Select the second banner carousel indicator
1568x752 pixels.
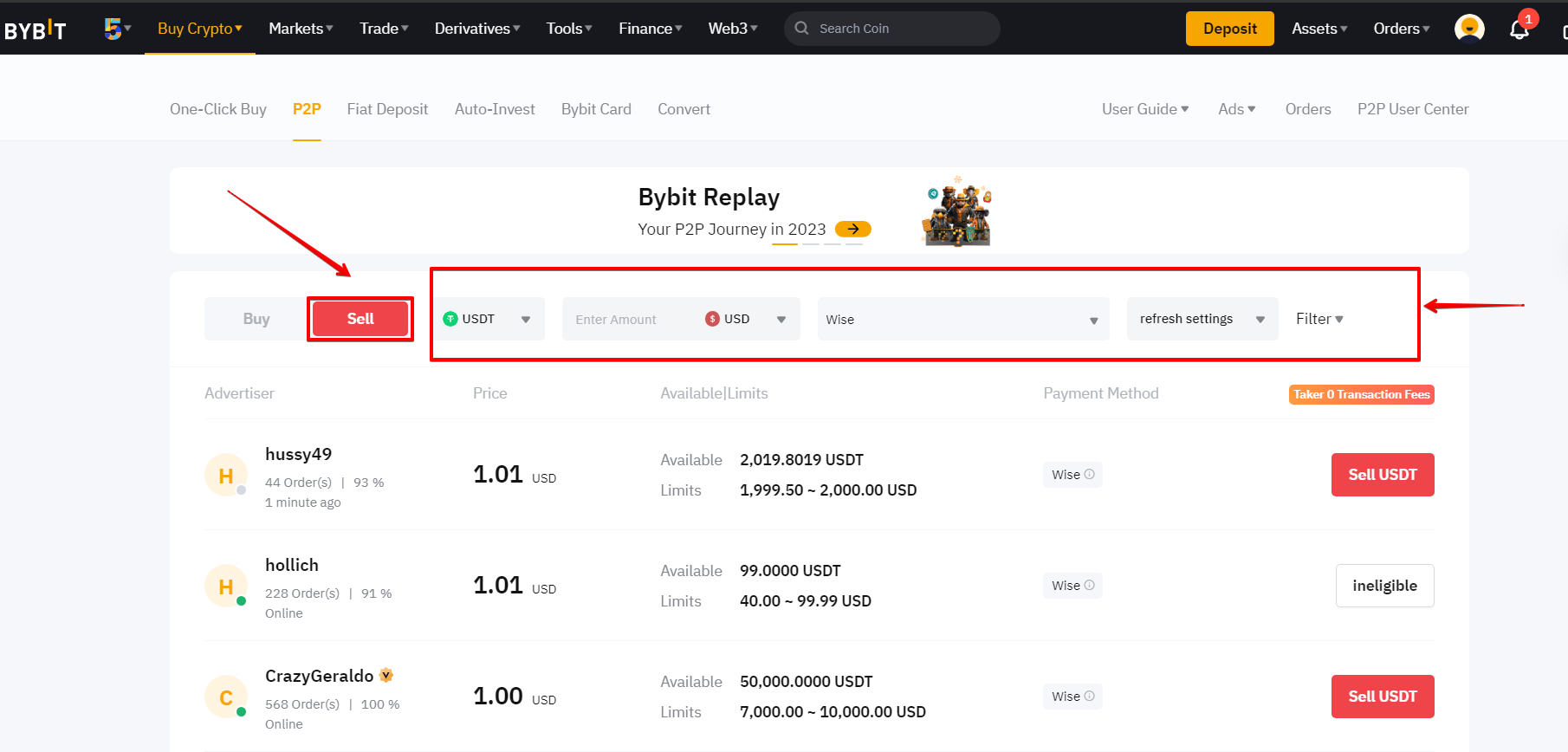811,244
